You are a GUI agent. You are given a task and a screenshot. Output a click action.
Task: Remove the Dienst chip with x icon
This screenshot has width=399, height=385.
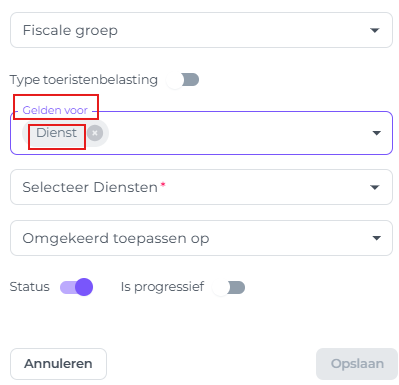click(95, 133)
